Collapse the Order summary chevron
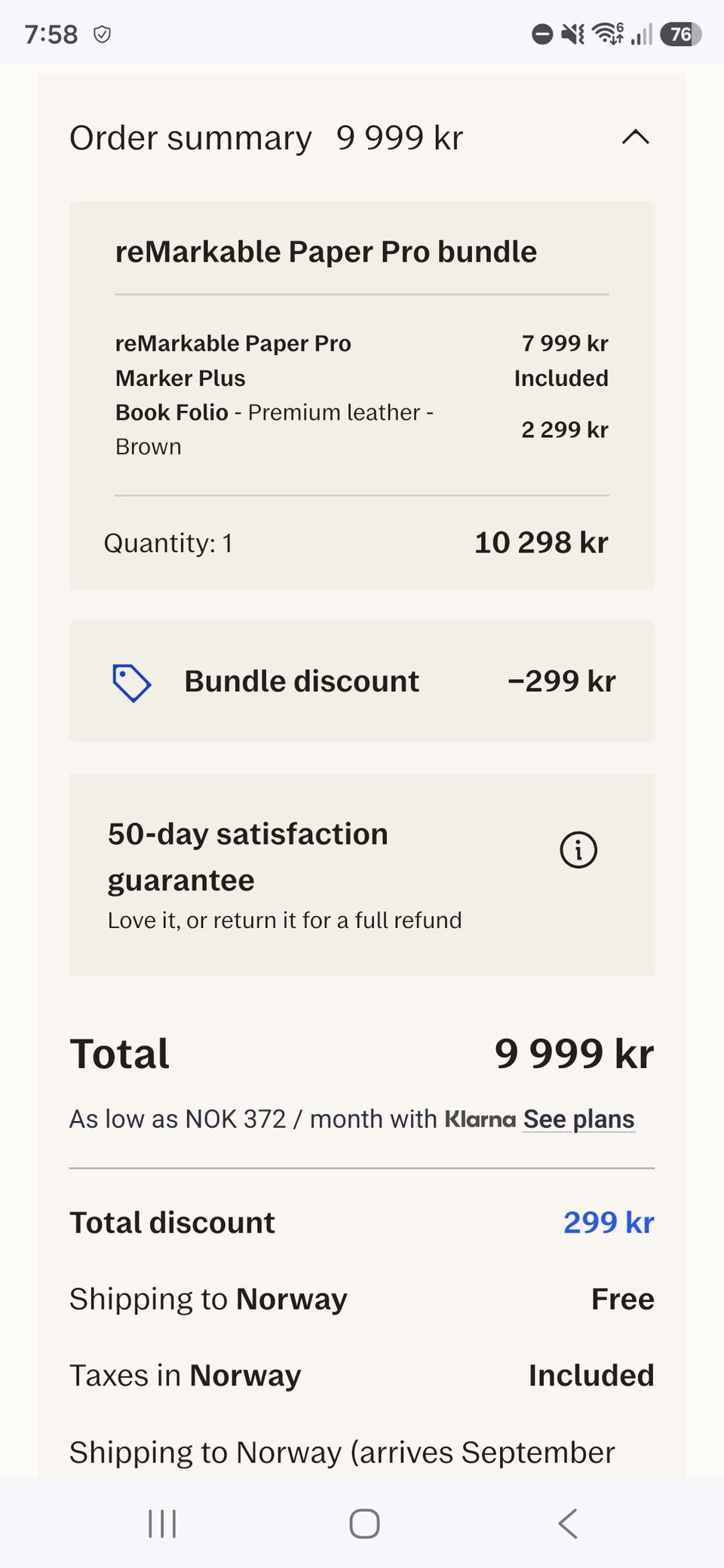724x1568 pixels. click(635, 137)
